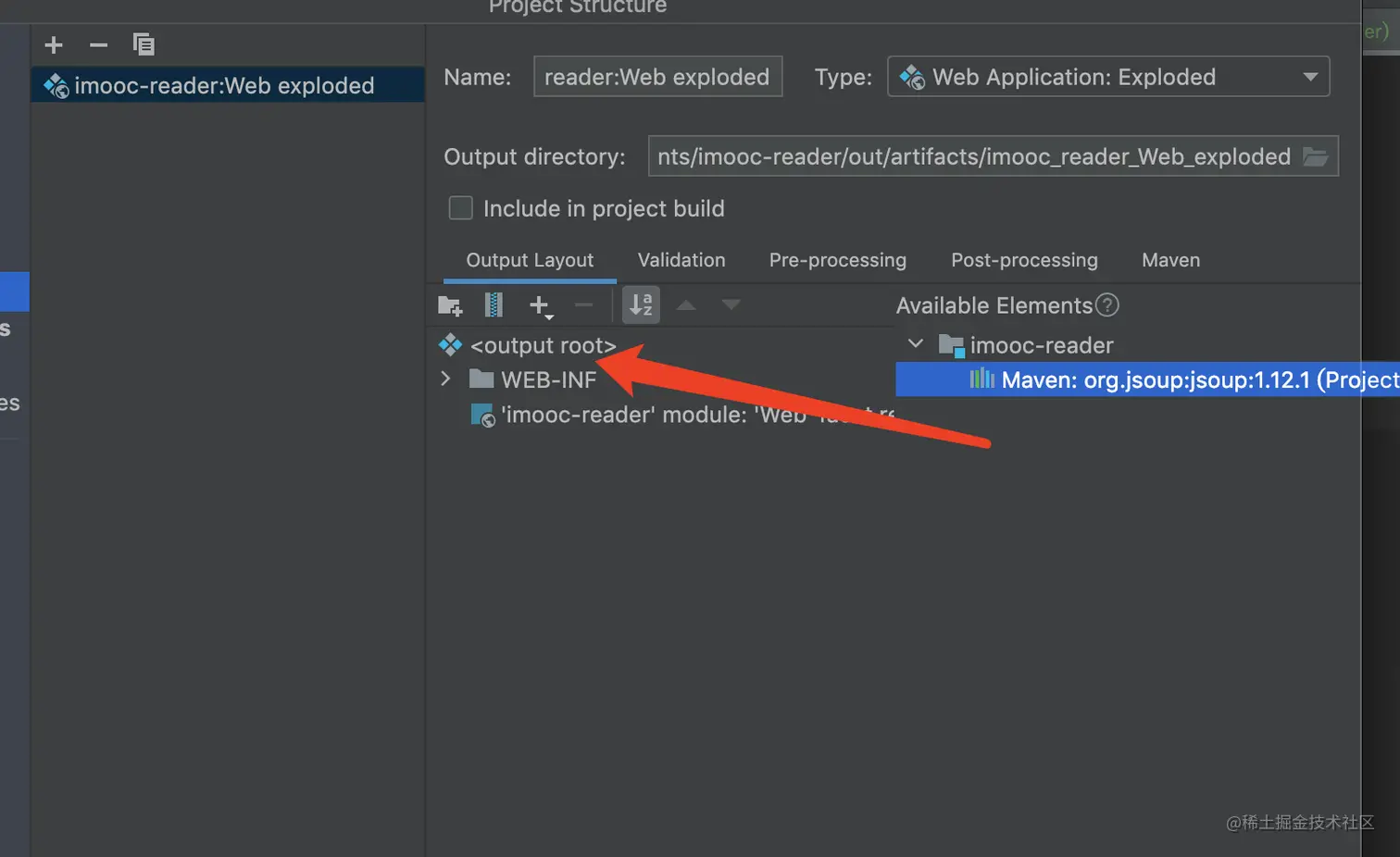Enable Include in project build checkbox

(x=460, y=208)
